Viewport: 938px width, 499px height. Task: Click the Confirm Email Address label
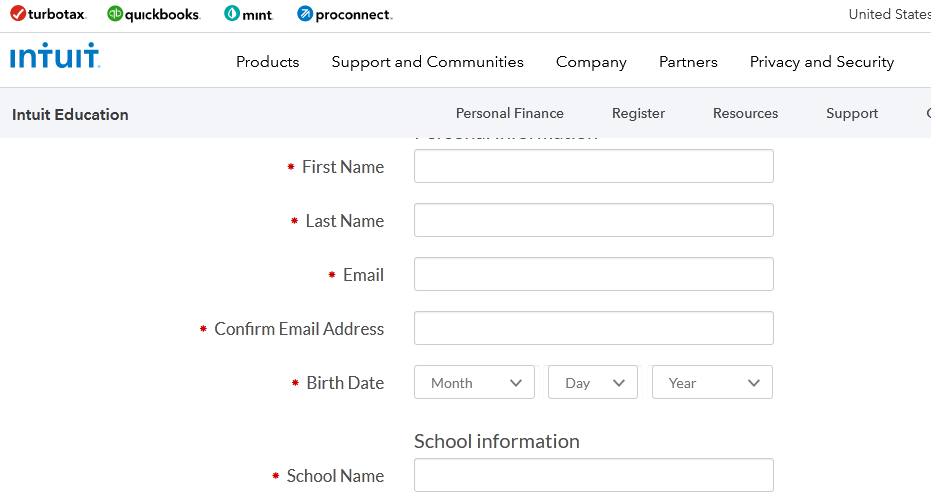pos(299,328)
